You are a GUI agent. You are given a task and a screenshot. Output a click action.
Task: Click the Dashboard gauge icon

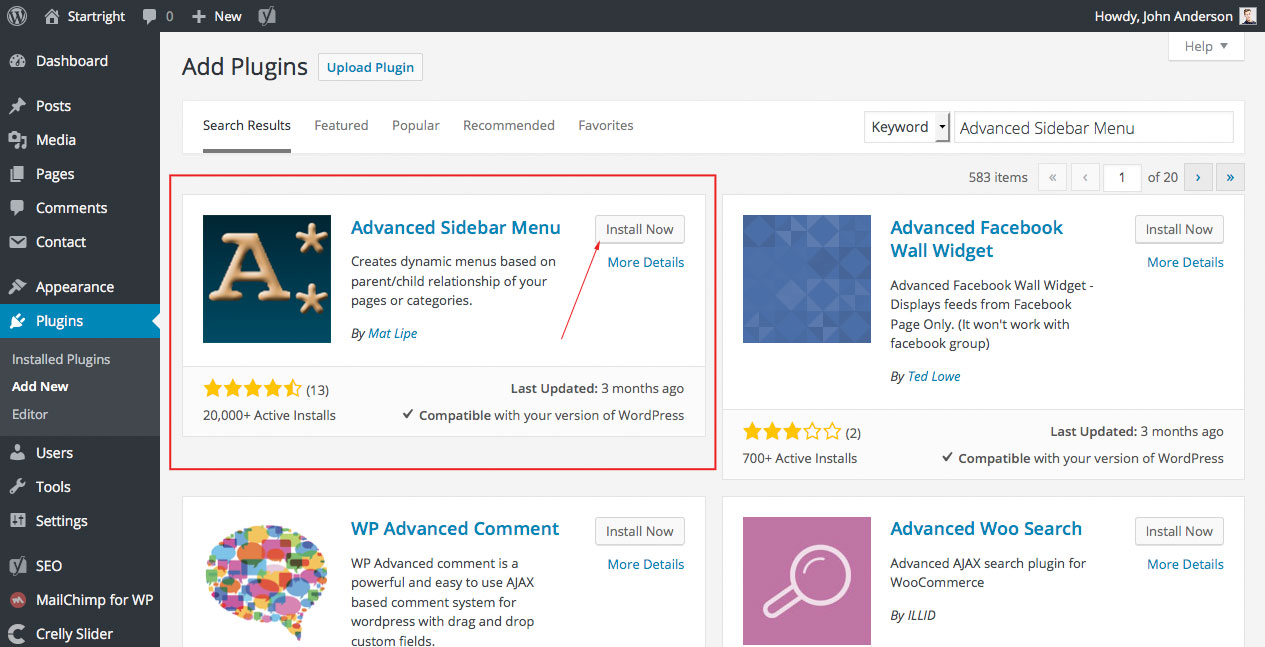pyautogui.click(x=17, y=61)
